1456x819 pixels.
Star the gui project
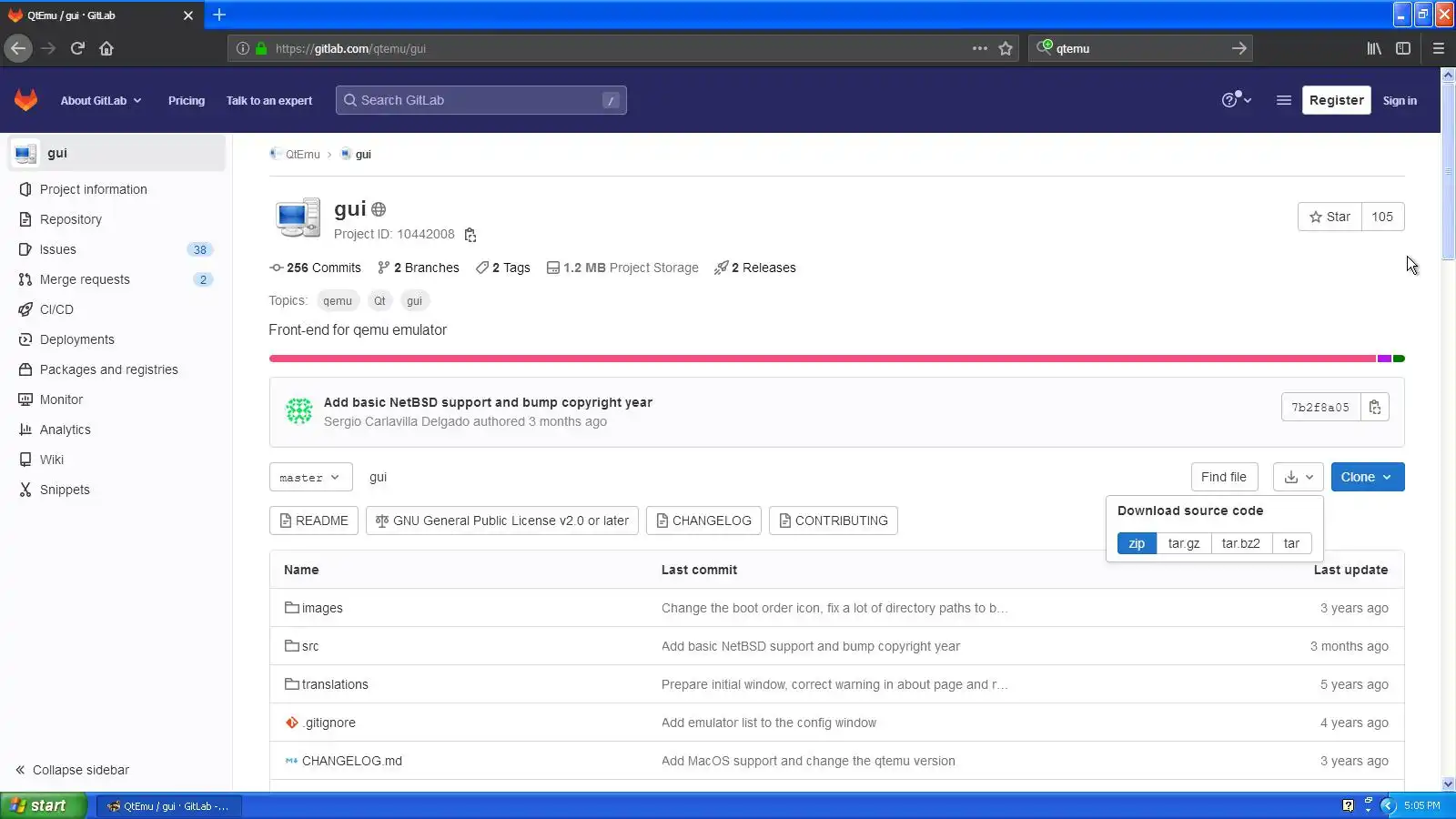pos(1330,217)
